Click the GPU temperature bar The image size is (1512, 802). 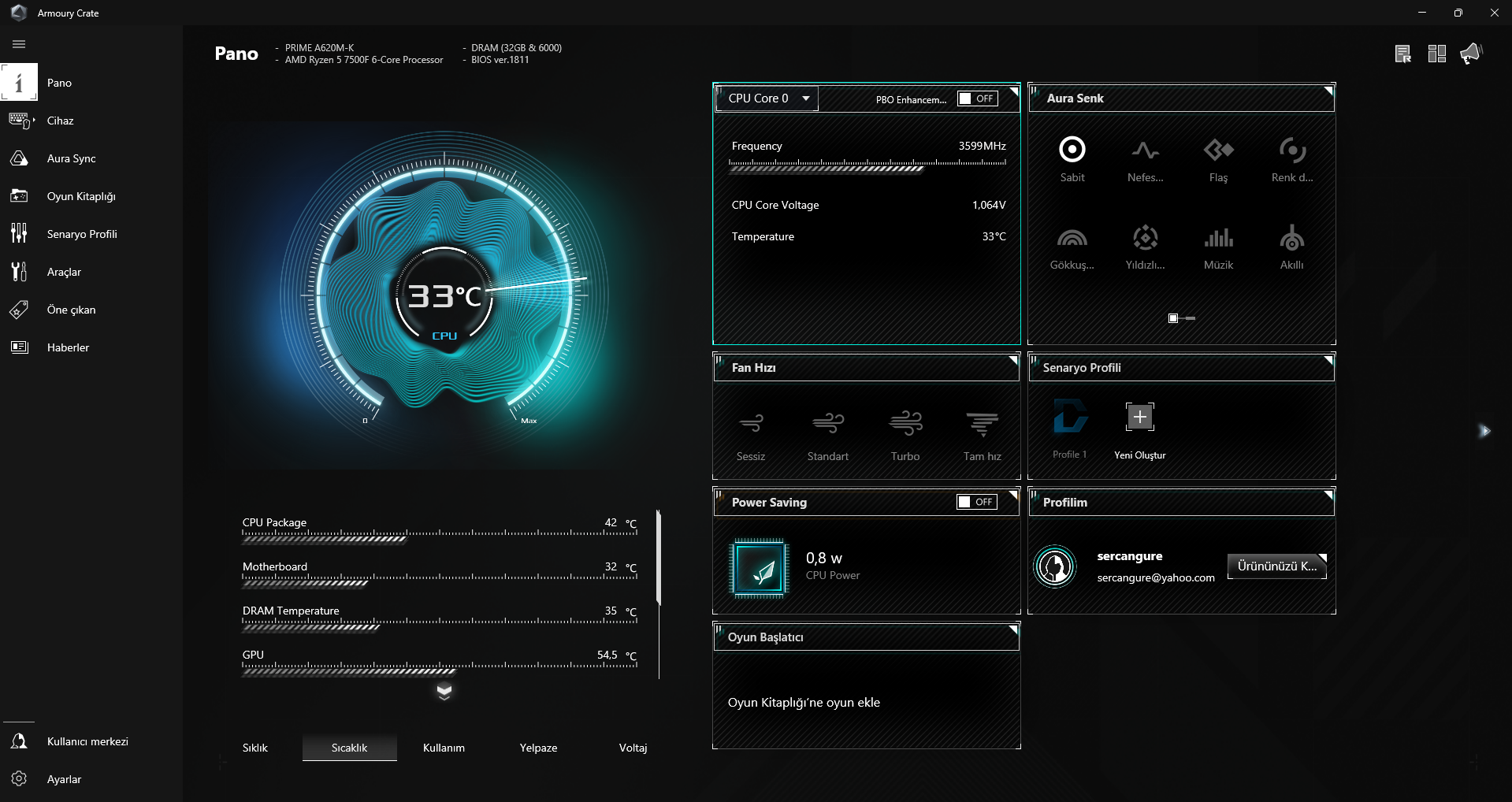(x=440, y=669)
